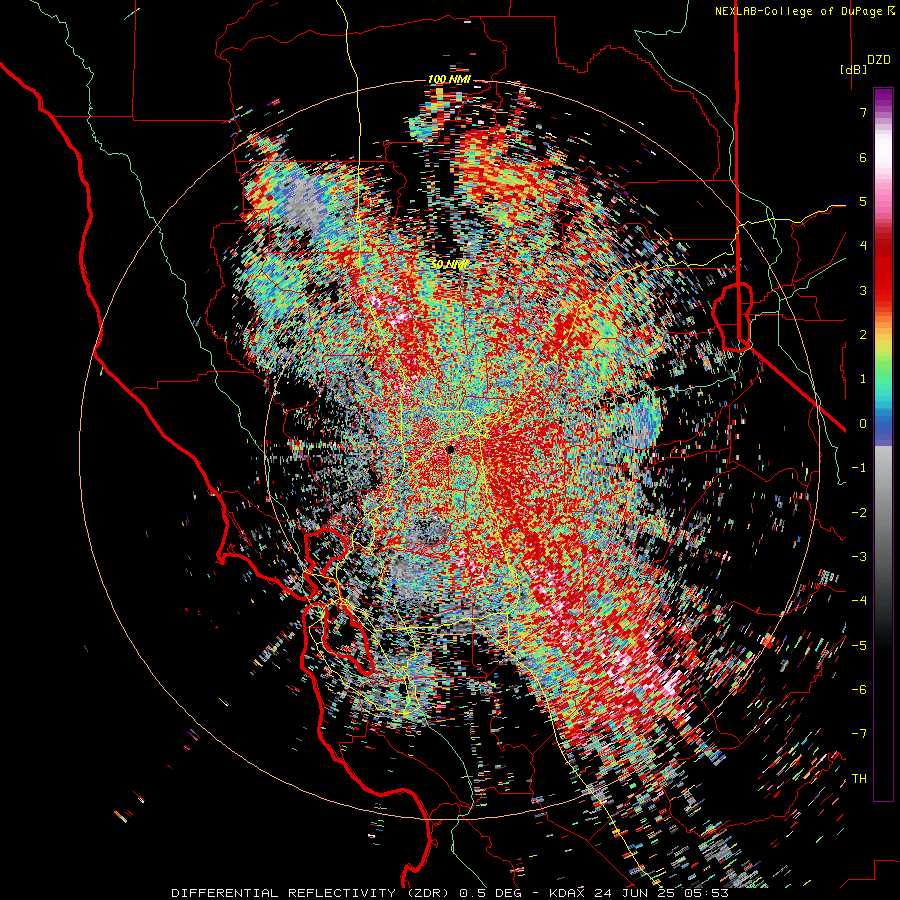Click the 5 value on the color scale
This screenshot has height=900, width=900.
pos(863,201)
